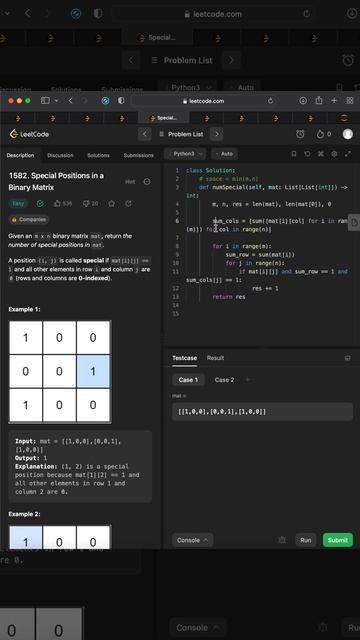Switch to the Discussion tab
This screenshot has height=640, width=360.
click(60, 155)
